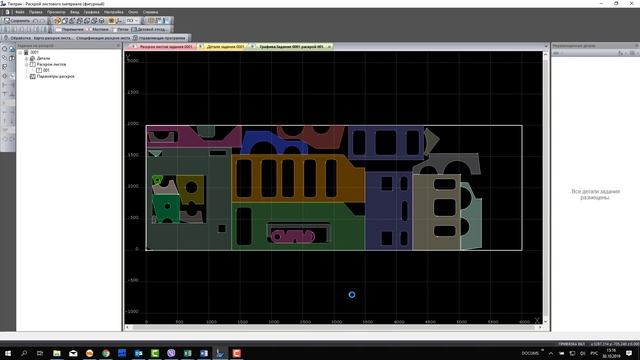Open Outlook from the taskbar
This screenshot has height=360, width=640.
pos(138,353)
